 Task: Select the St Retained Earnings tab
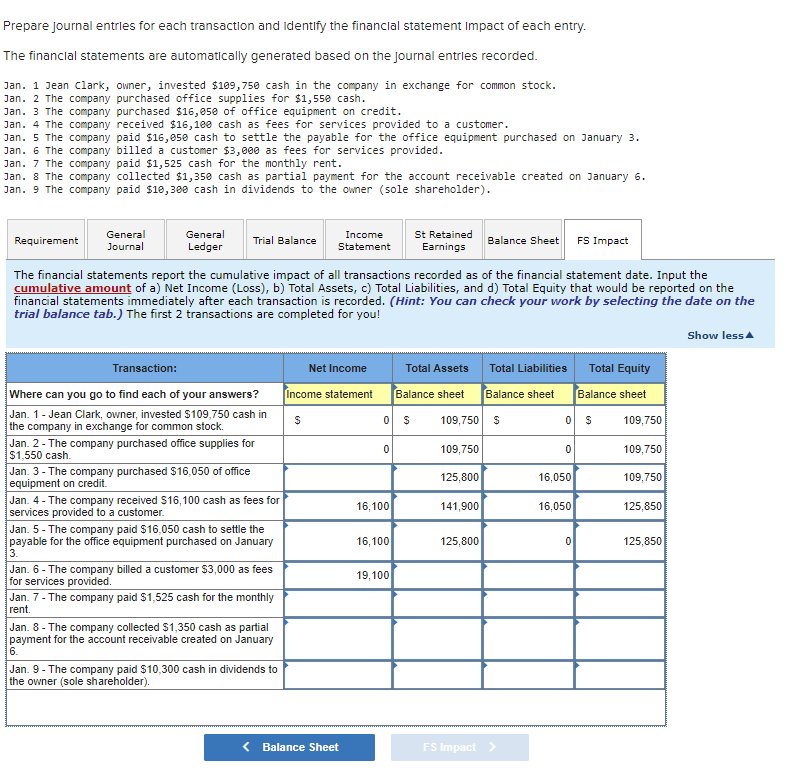point(443,239)
